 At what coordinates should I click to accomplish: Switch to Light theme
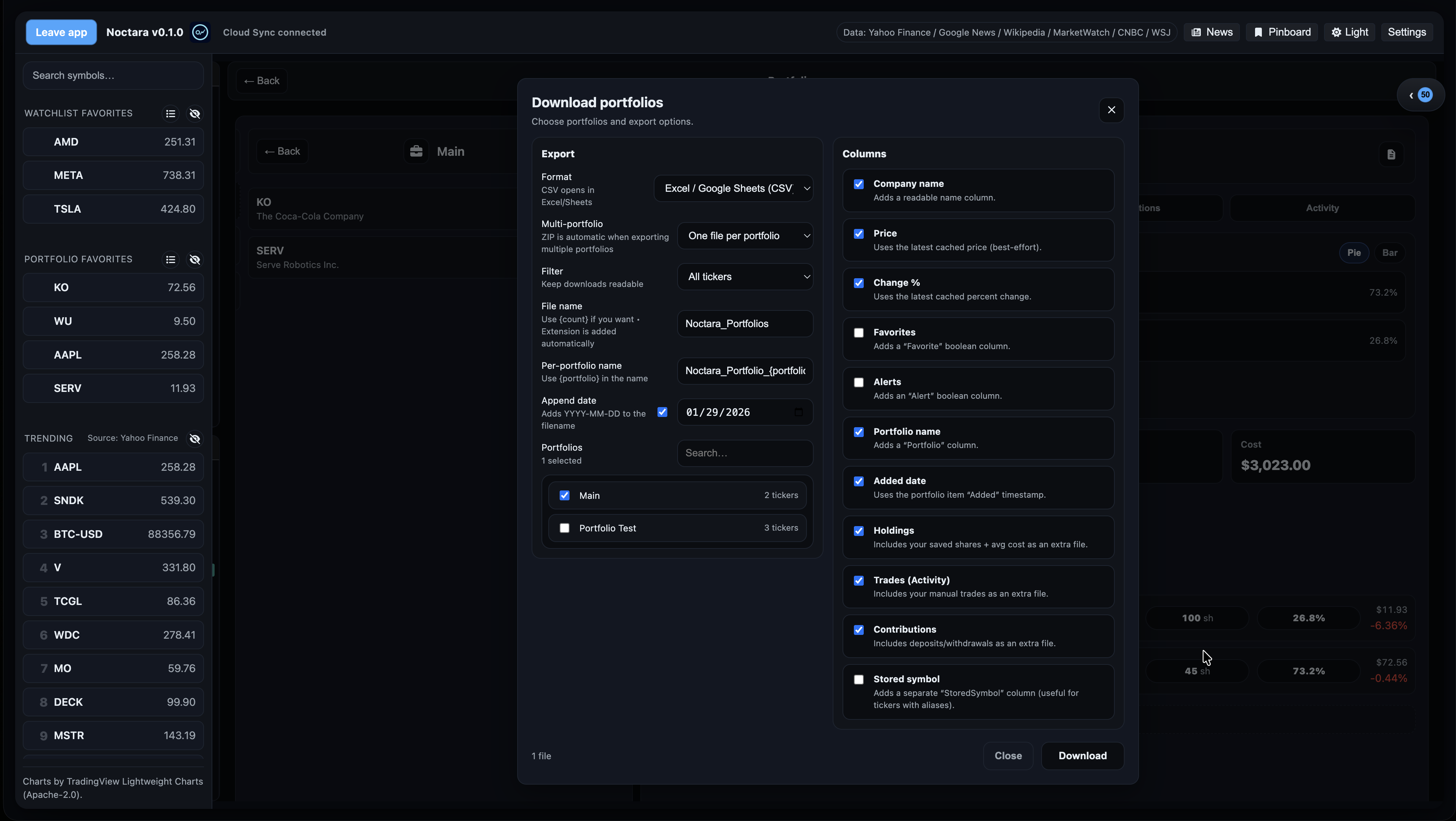click(1350, 32)
